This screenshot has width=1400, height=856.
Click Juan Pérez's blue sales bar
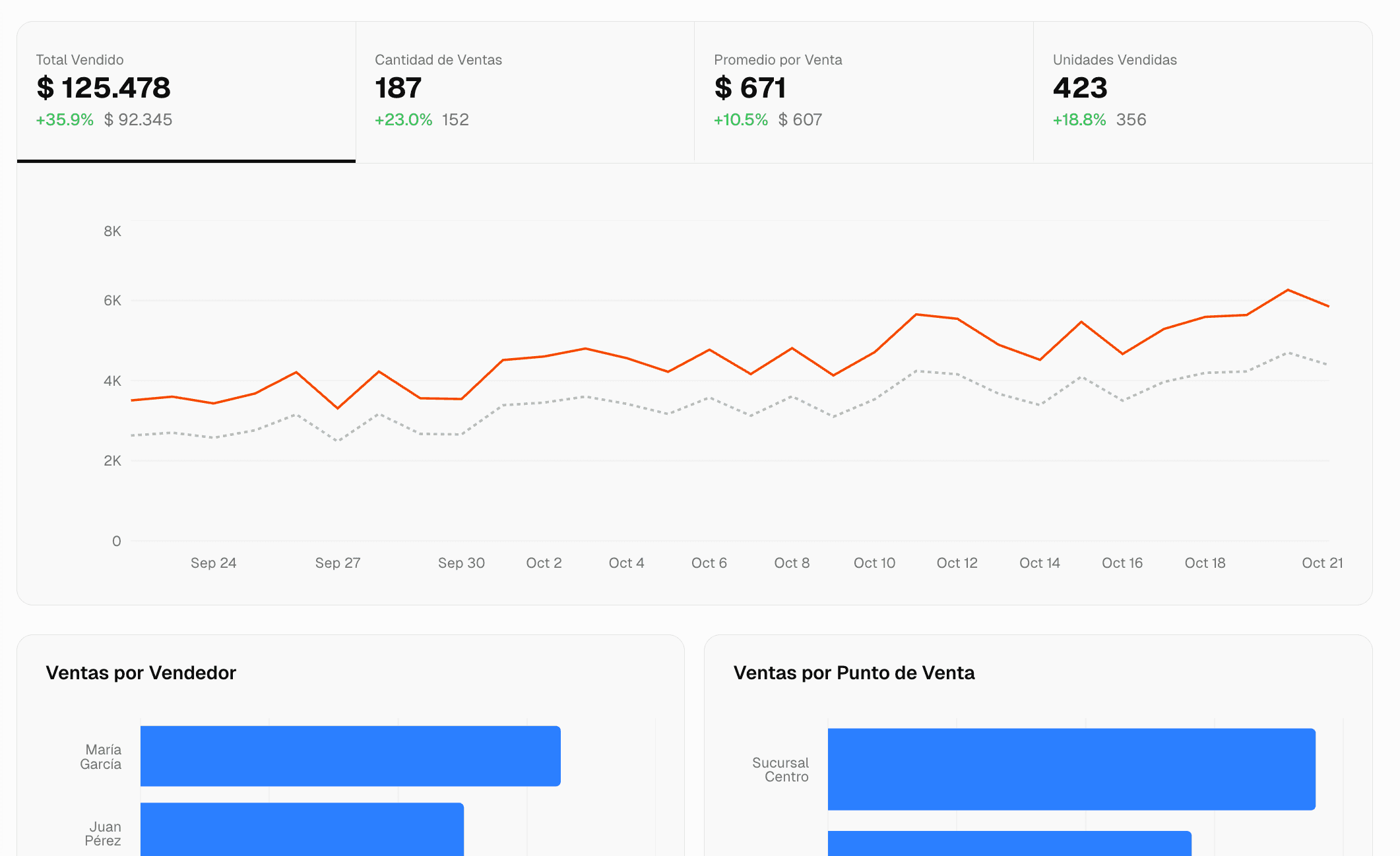click(302, 830)
